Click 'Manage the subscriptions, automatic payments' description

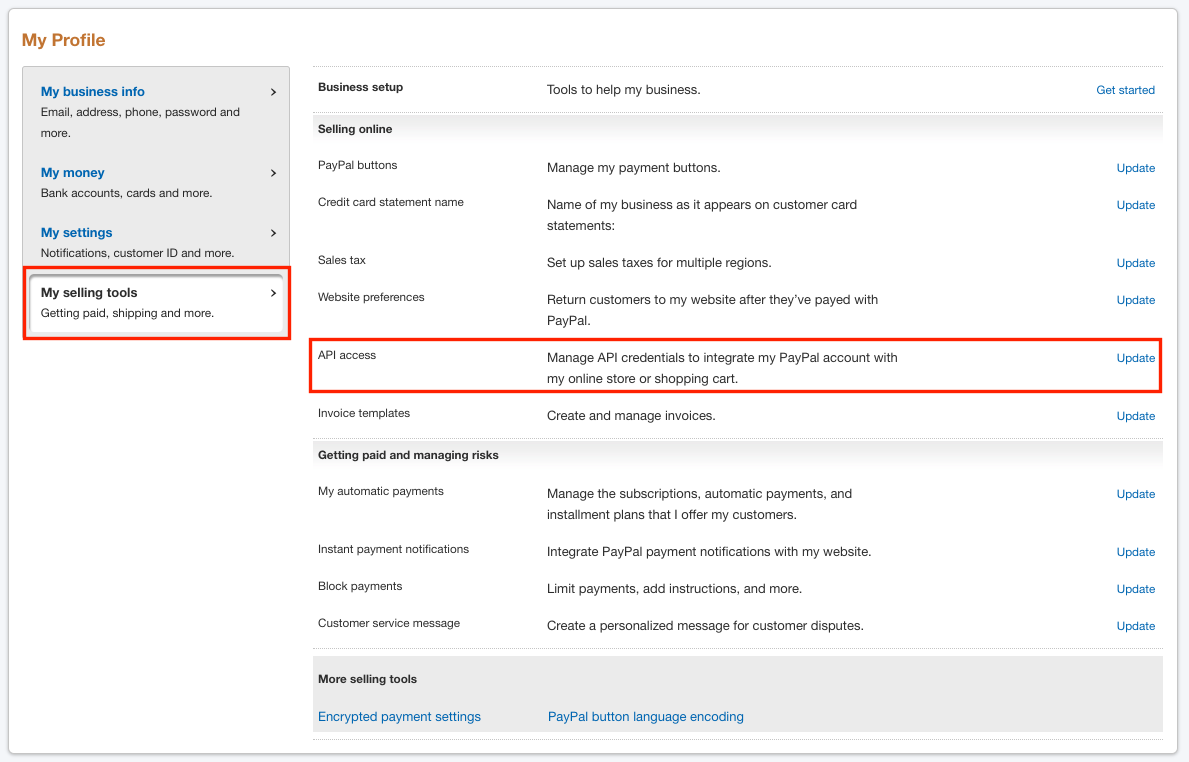coord(699,504)
